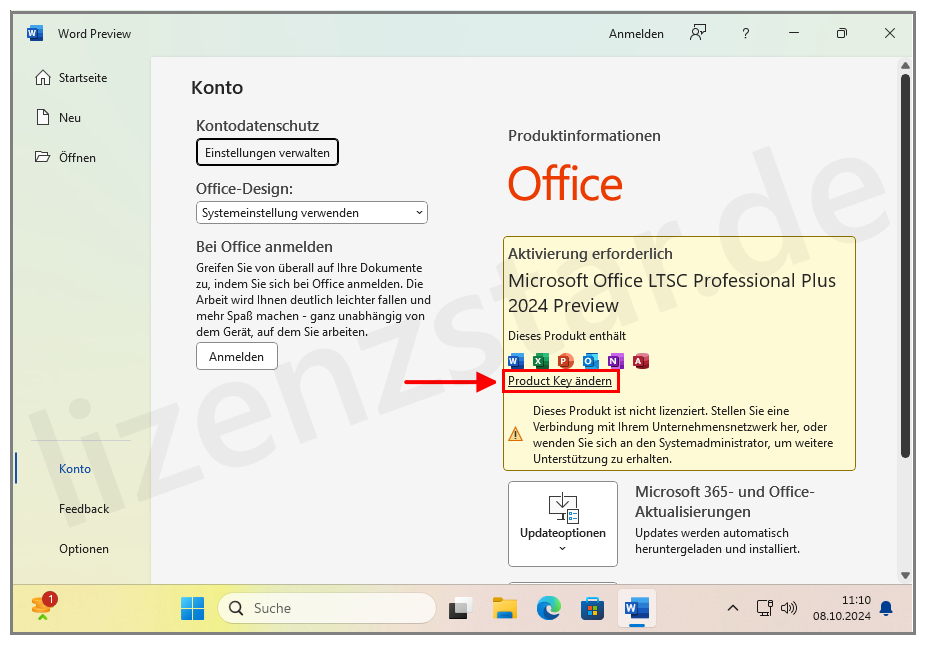This screenshot has height=645, width=926.
Task: Click the Office logo text
Action: (565, 184)
